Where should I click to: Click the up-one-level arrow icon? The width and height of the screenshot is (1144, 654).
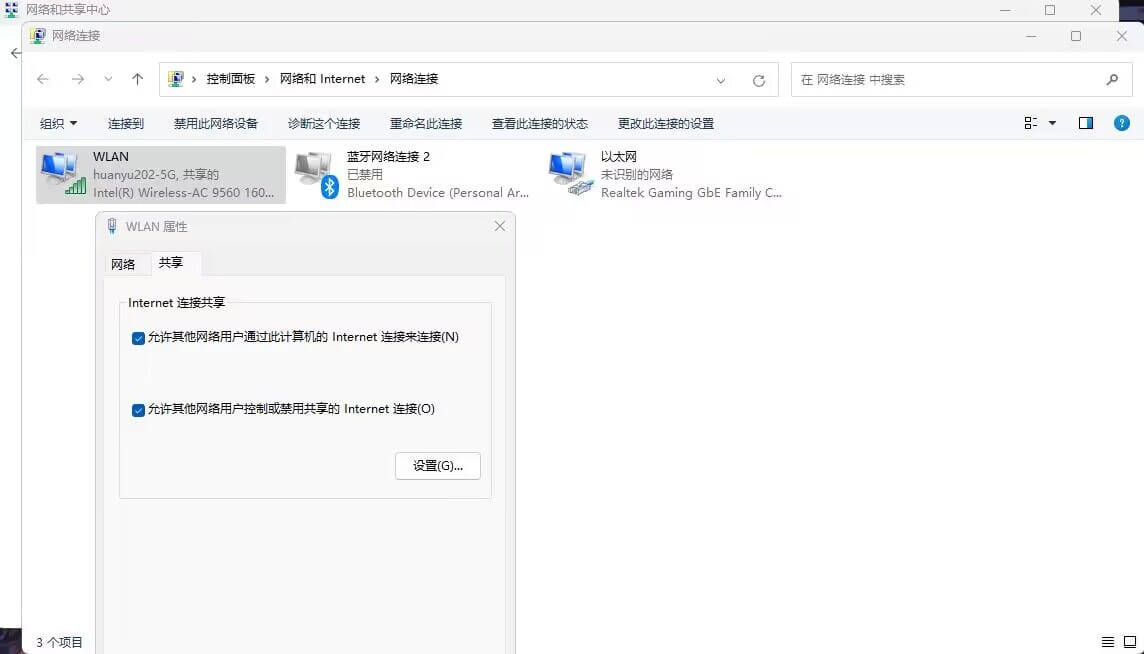[138, 79]
